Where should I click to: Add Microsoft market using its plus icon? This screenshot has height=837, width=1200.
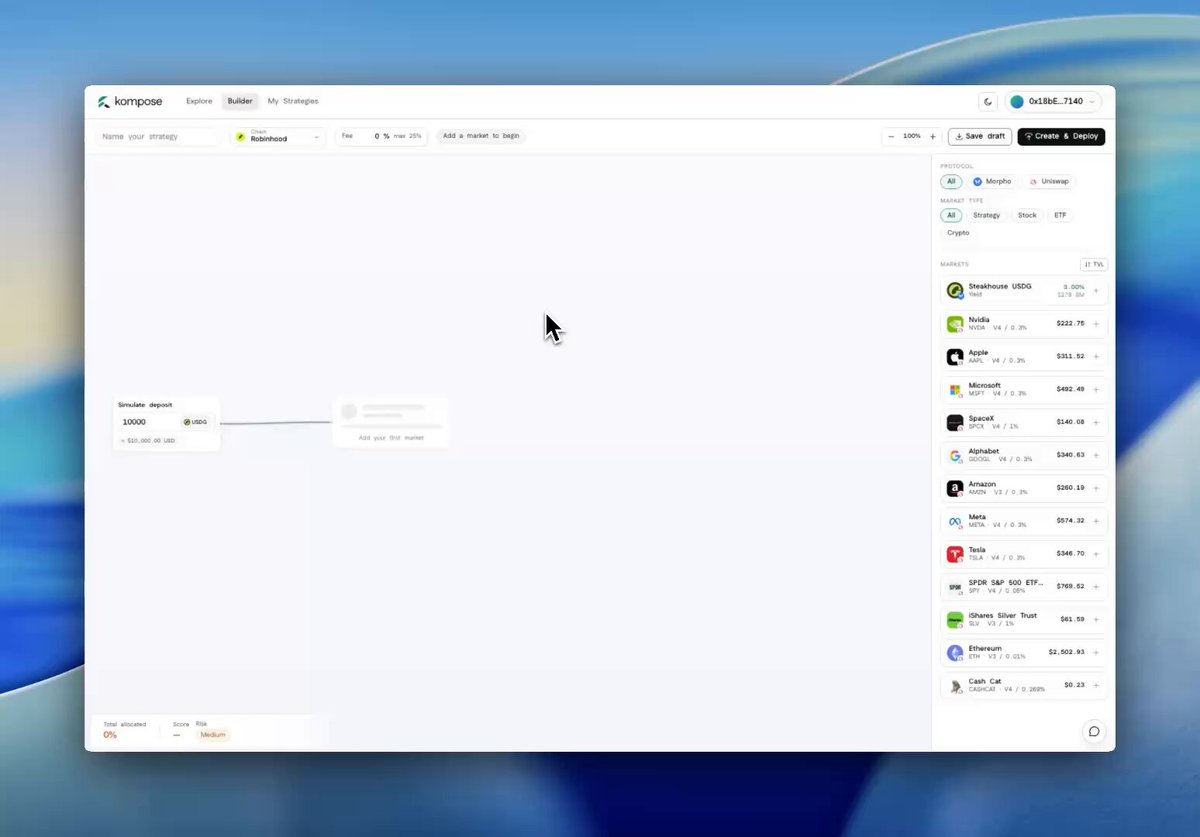pos(1096,389)
